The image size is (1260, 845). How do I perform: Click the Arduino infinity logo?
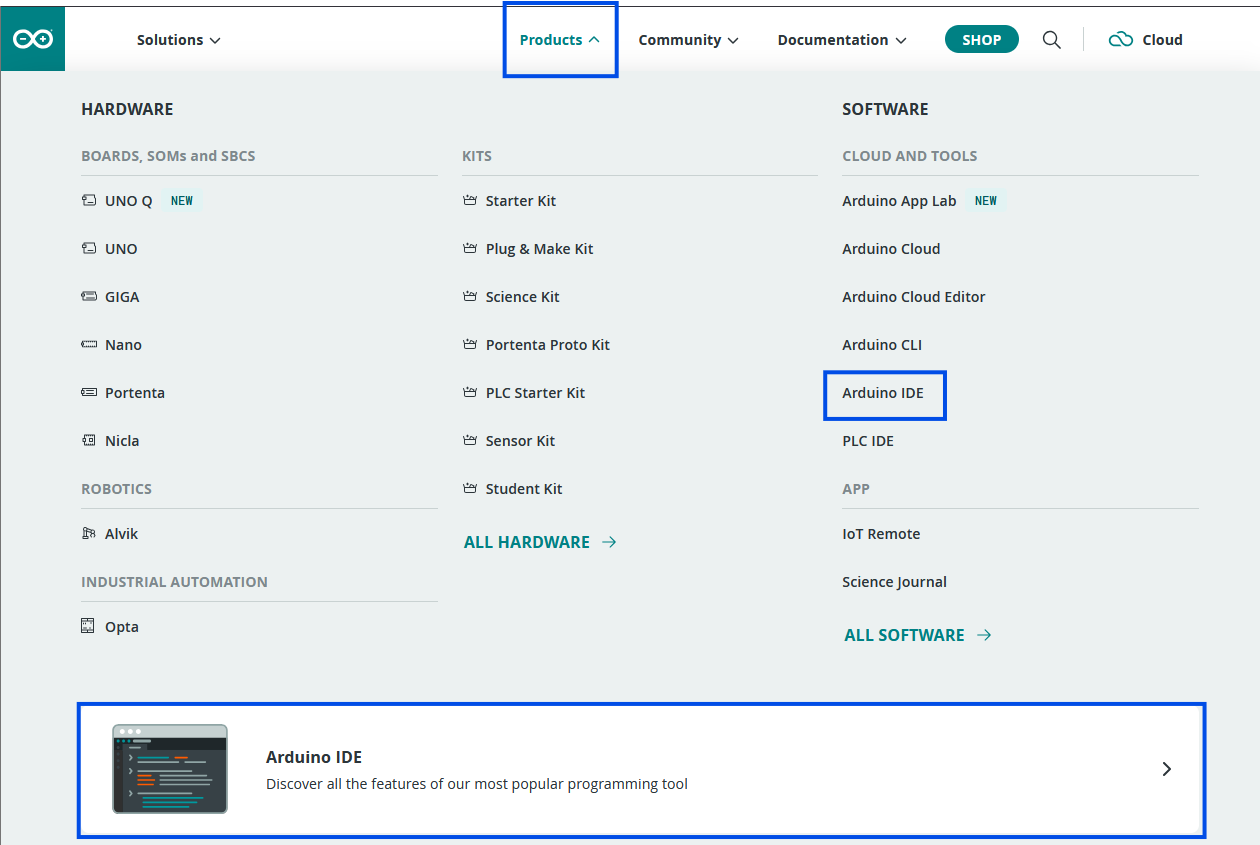(33, 39)
